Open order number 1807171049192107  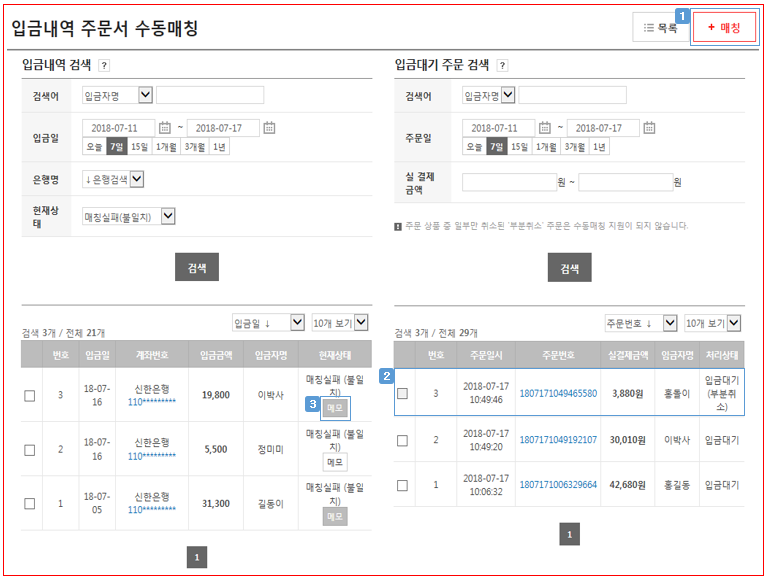click(558, 440)
